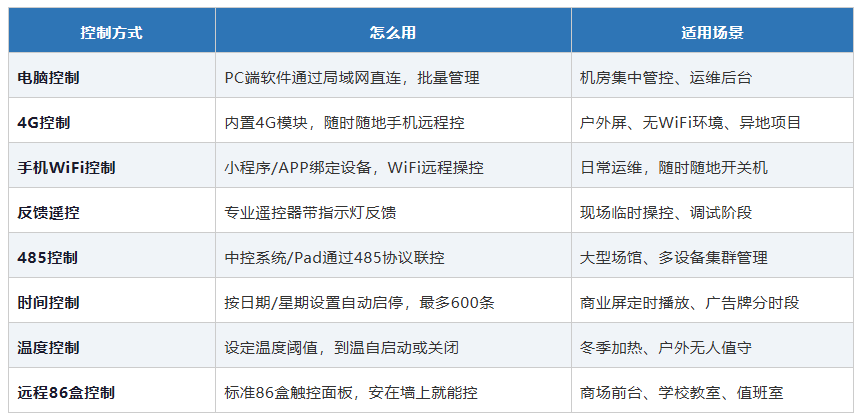Click cell 冬季加热、户外无人值守

[x=712, y=345]
